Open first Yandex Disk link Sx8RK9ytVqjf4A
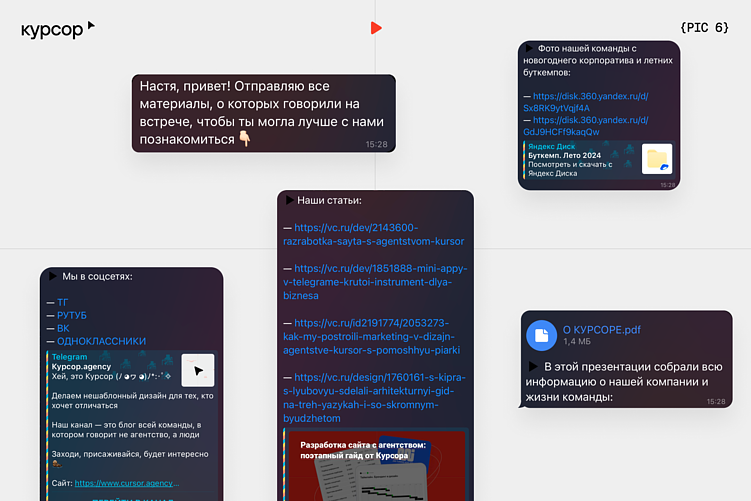Screen dimensions: 751x501 pos(586,102)
